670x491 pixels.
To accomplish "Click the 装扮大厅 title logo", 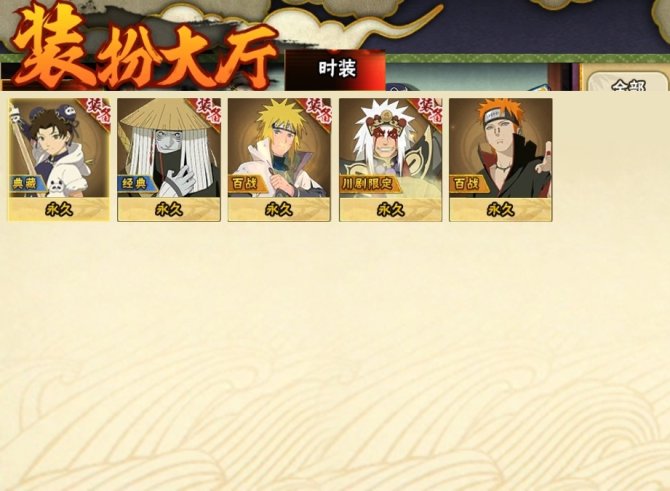I will (x=143, y=49).
